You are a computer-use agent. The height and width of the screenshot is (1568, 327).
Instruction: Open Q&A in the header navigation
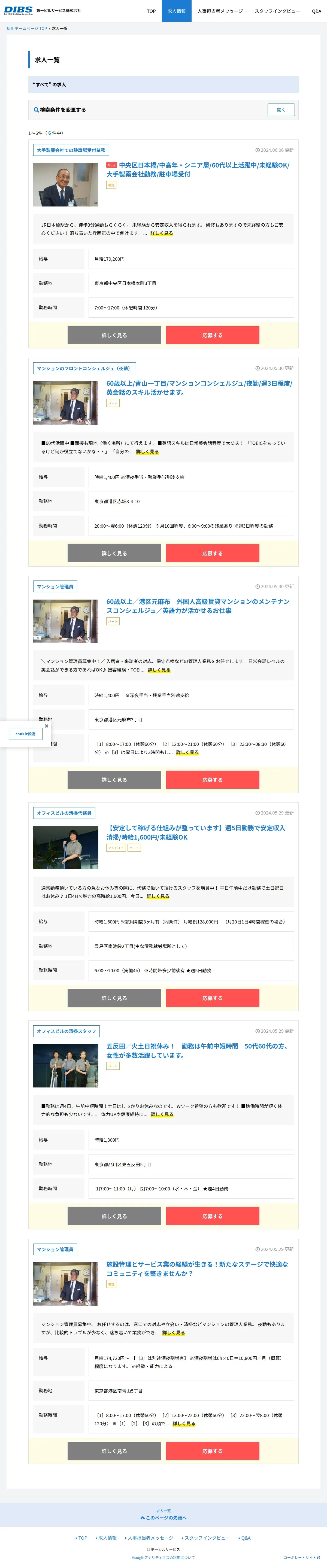point(317,11)
